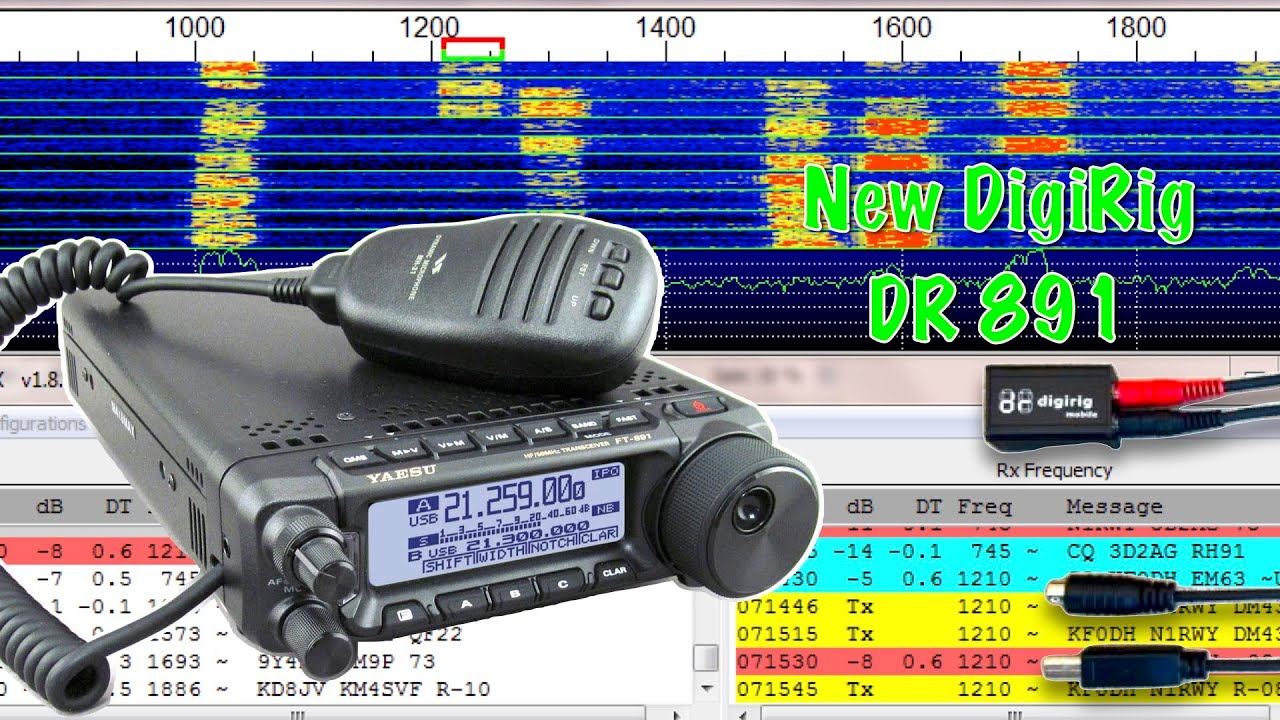The width and height of the screenshot is (1280, 720).
Task: Click the DT column header in the Rx Frequency pane
Action: pos(929,507)
